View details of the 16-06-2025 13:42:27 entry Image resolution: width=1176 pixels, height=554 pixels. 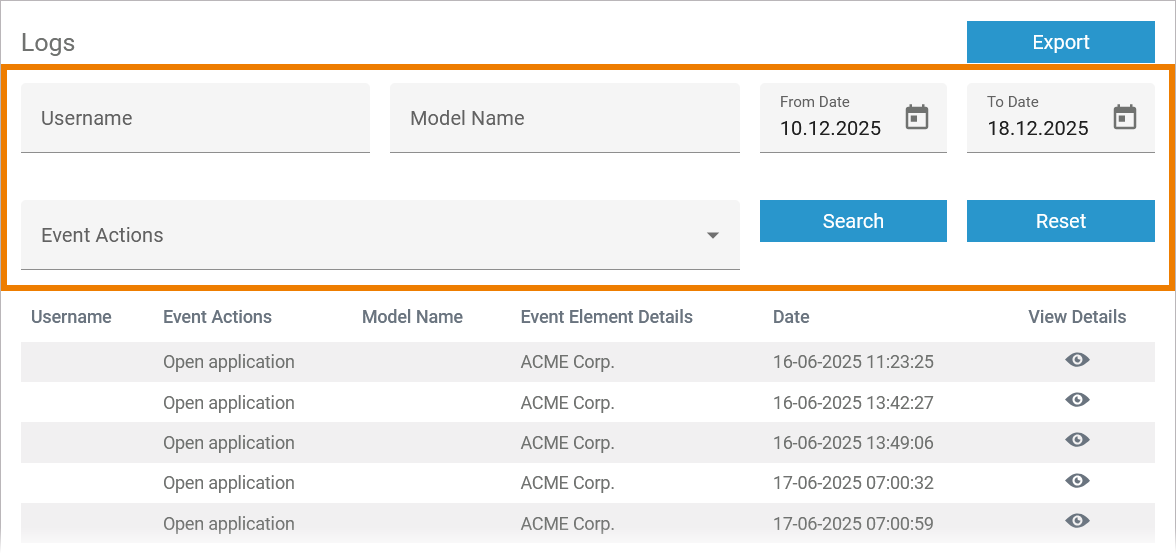point(1077,400)
